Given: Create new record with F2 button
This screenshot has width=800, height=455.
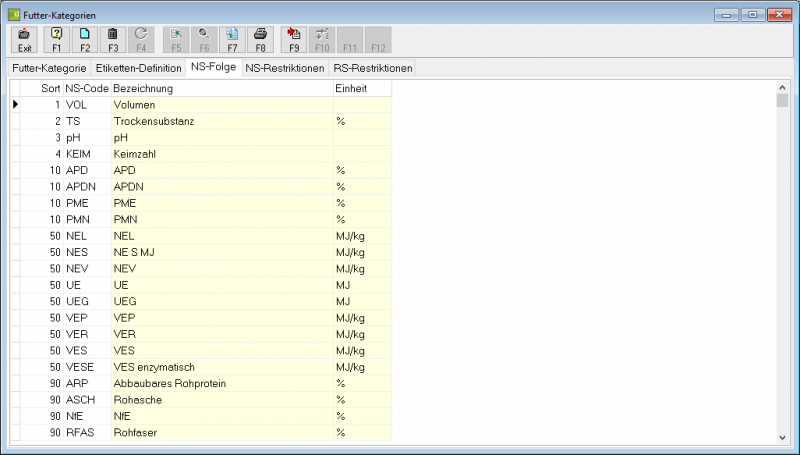Looking at the screenshot, I should point(85,40).
